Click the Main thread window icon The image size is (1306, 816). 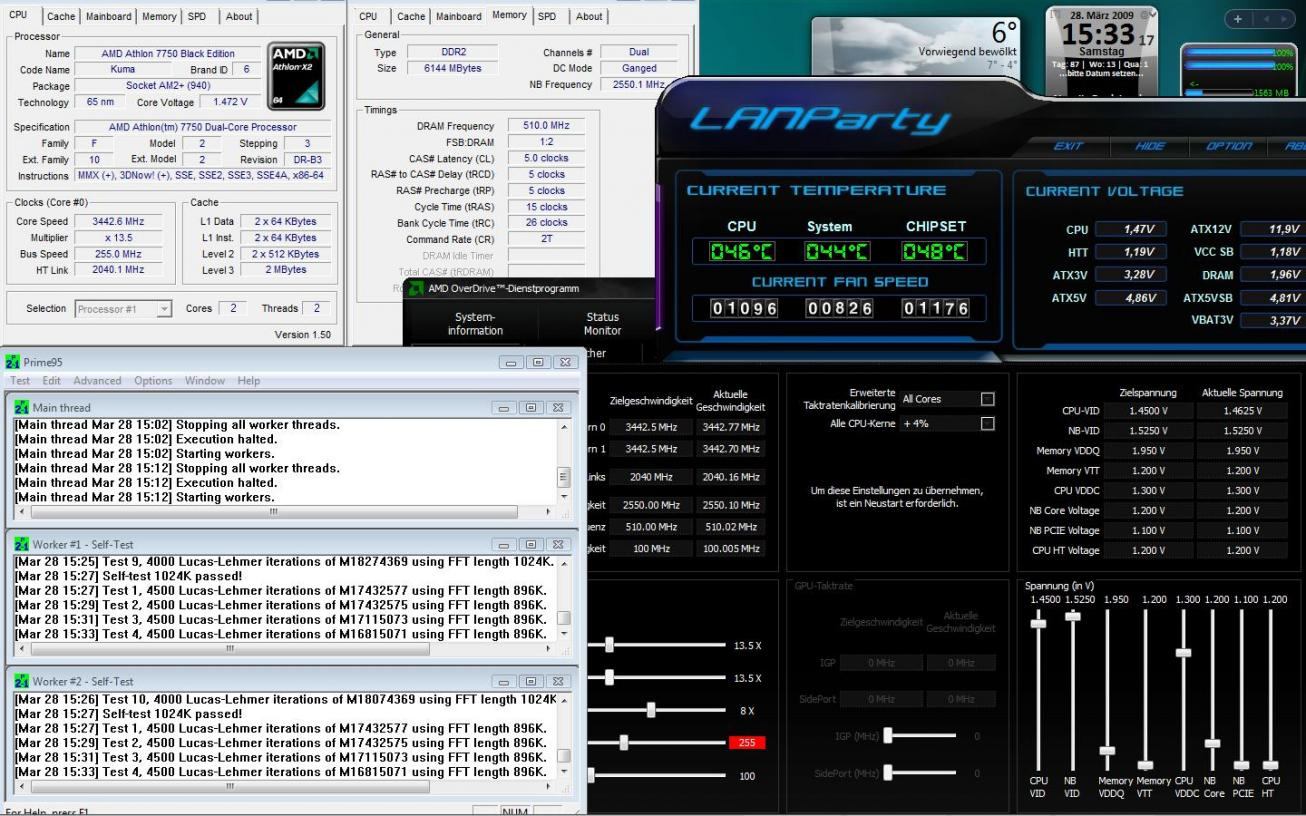click(23, 408)
